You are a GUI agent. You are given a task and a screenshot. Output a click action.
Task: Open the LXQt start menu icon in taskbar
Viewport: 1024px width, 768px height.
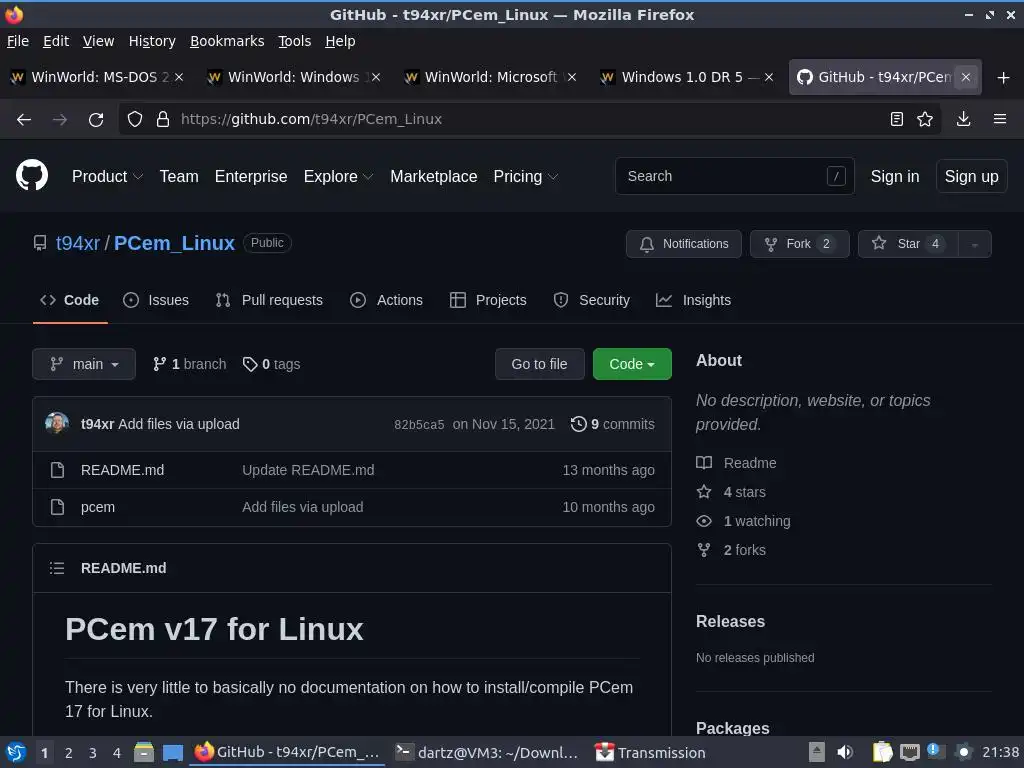tap(16, 753)
